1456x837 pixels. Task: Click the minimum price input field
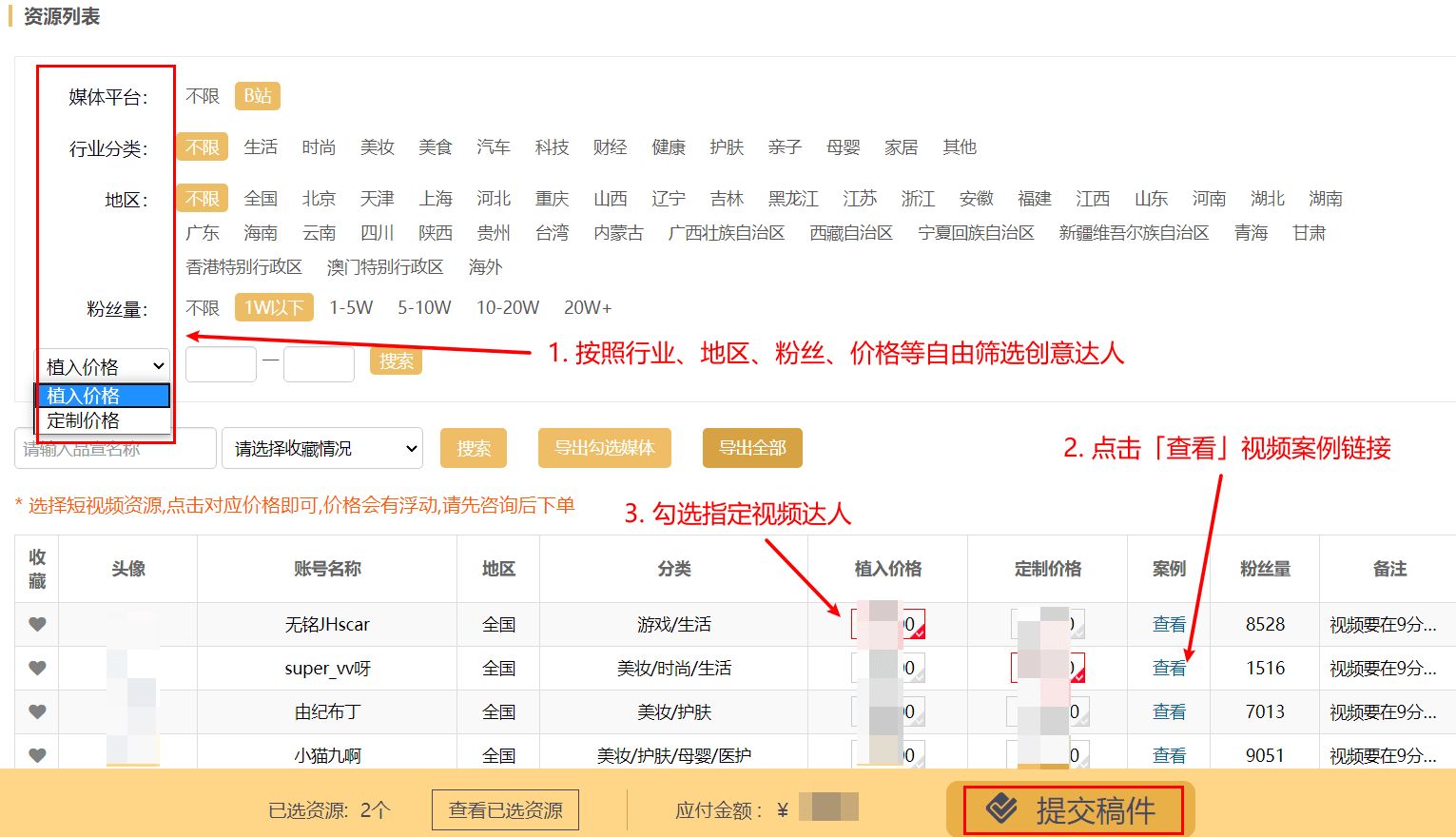[221, 363]
